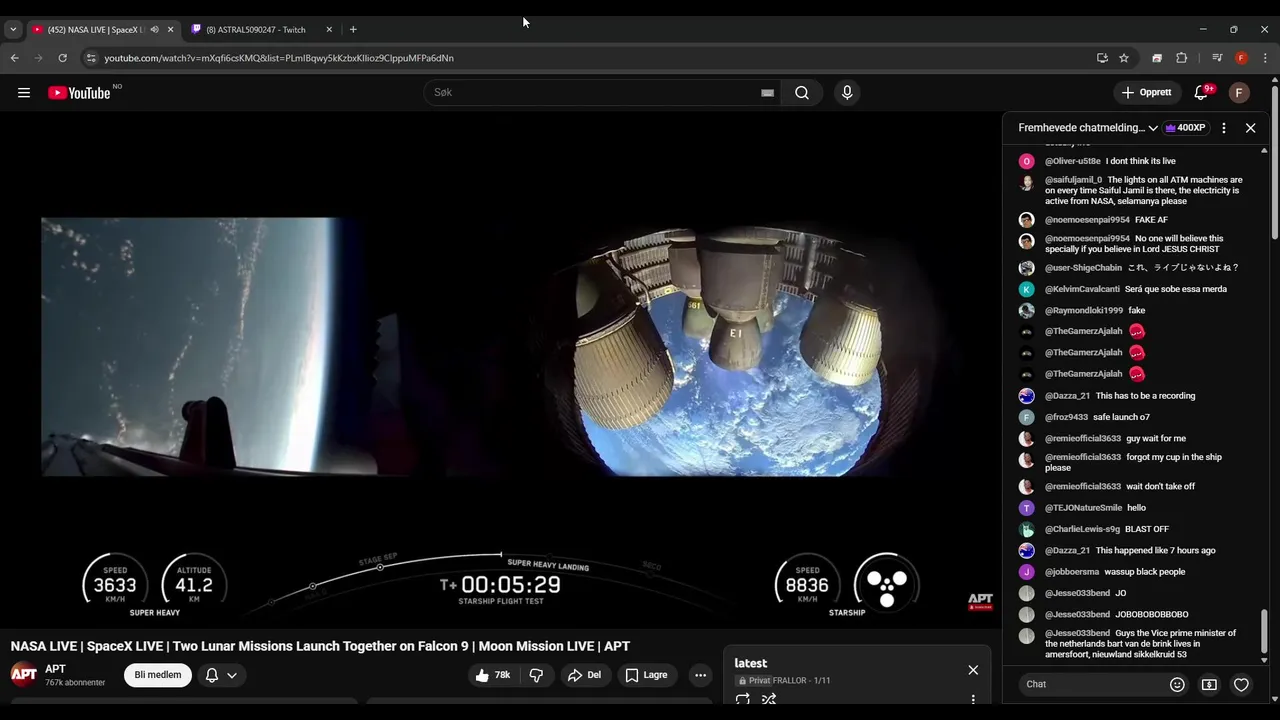Toggle playlist shuffle
The width and height of the screenshot is (1280, 720).
pyautogui.click(x=769, y=700)
